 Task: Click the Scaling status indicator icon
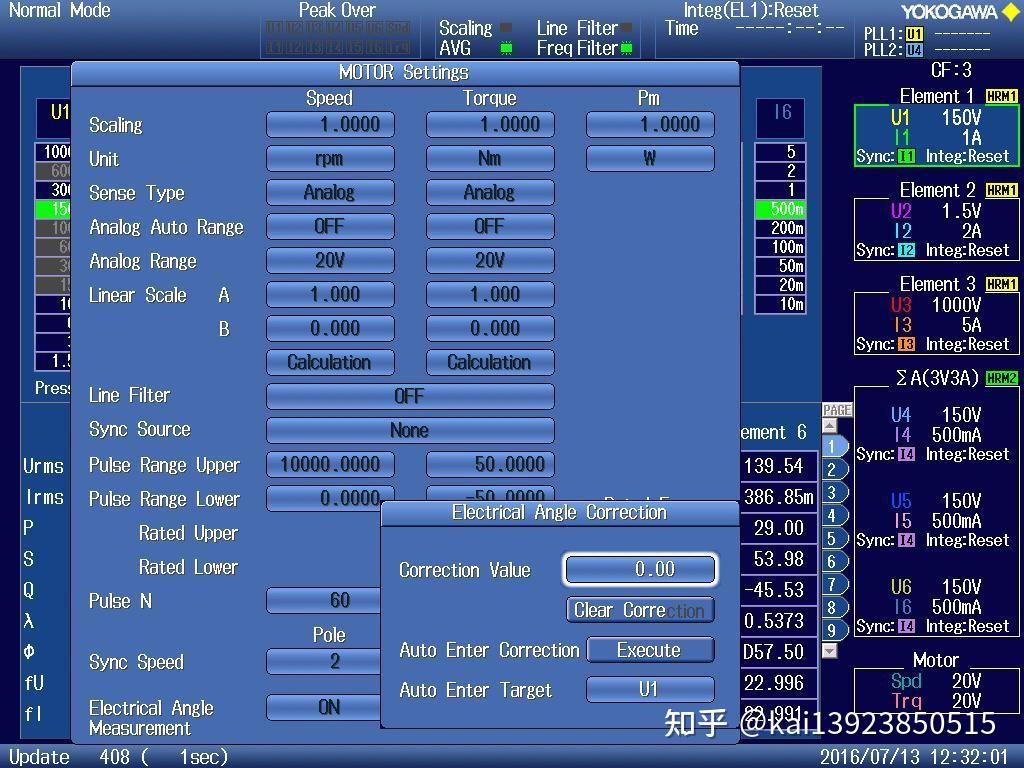(x=506, y=27)
